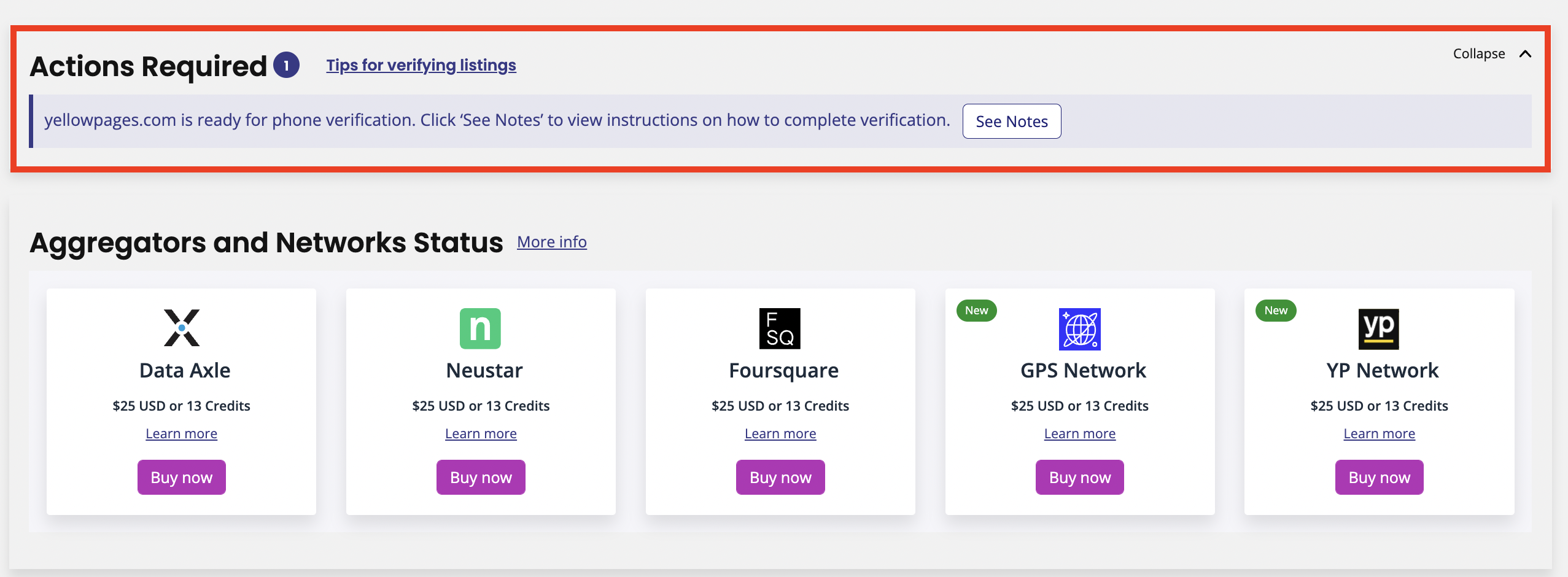Viewport: 1568px width, 577px height.
Task: Open More info about aggregators
Action: click(552, 242)
